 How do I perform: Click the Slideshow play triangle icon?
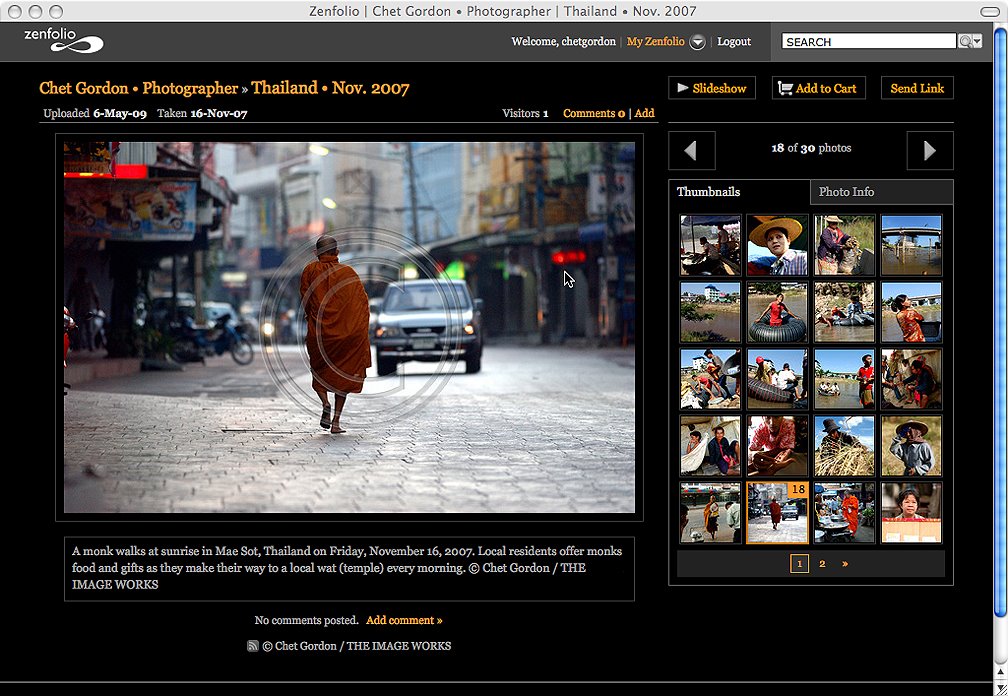click(x=683, y=87)
